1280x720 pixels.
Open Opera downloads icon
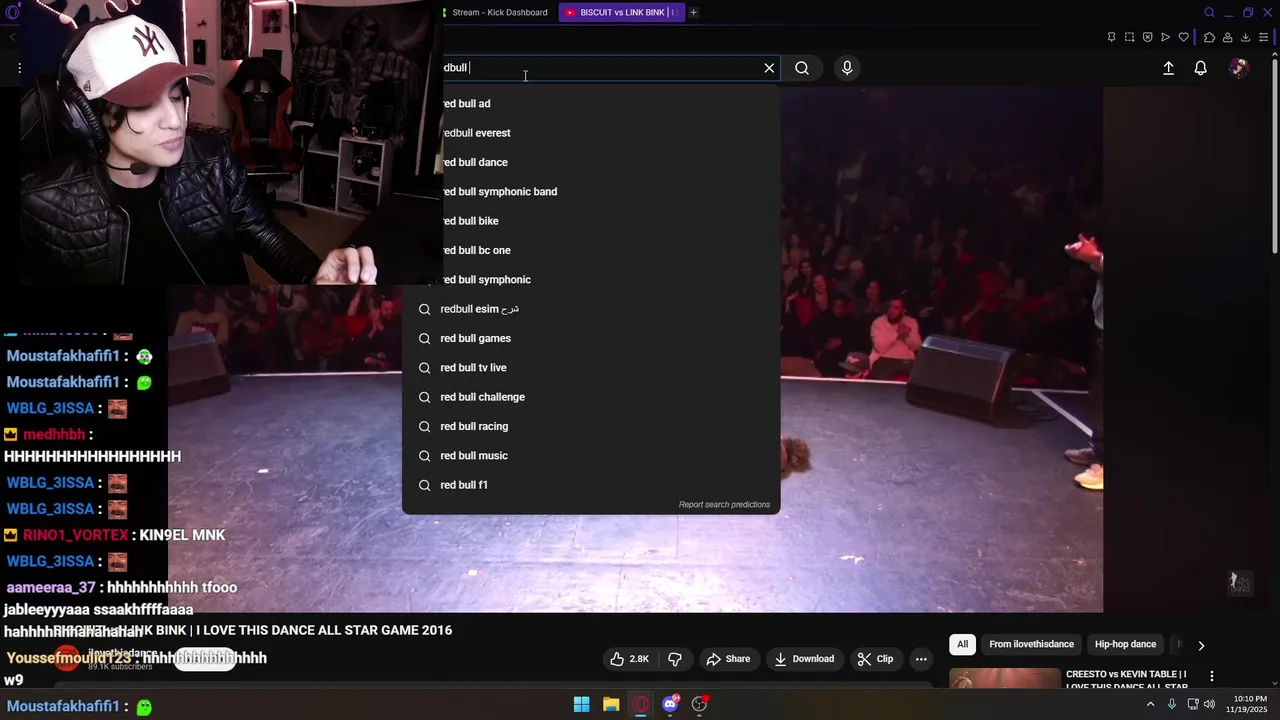click(1245, 37)
